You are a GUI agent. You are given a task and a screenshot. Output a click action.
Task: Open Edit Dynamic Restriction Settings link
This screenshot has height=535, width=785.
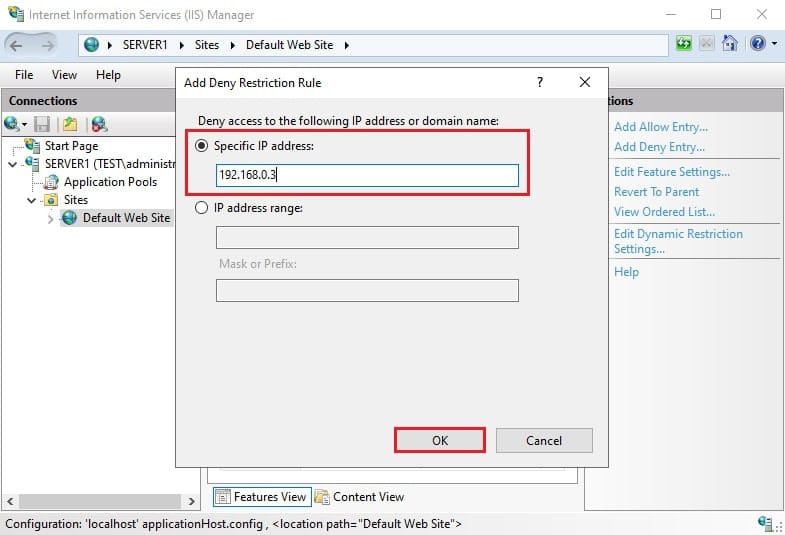click(x=678, y=241)
